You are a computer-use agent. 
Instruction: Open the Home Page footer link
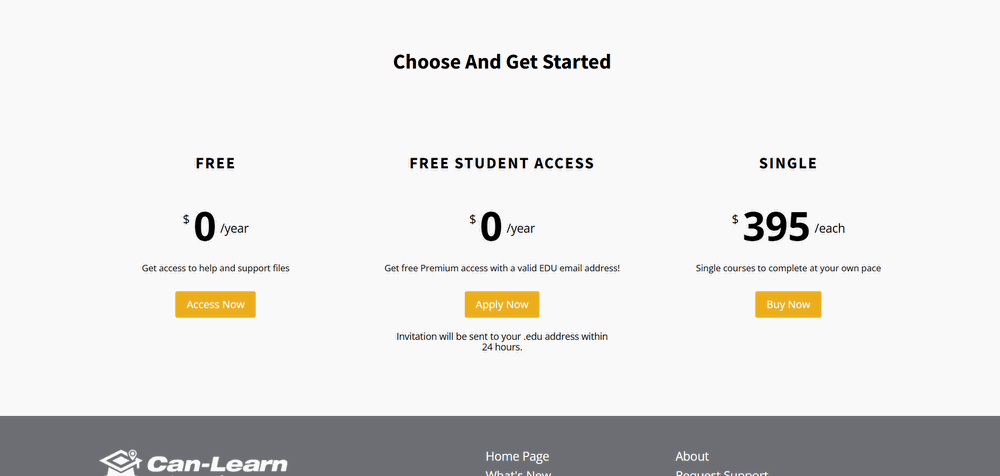point(517,456)
